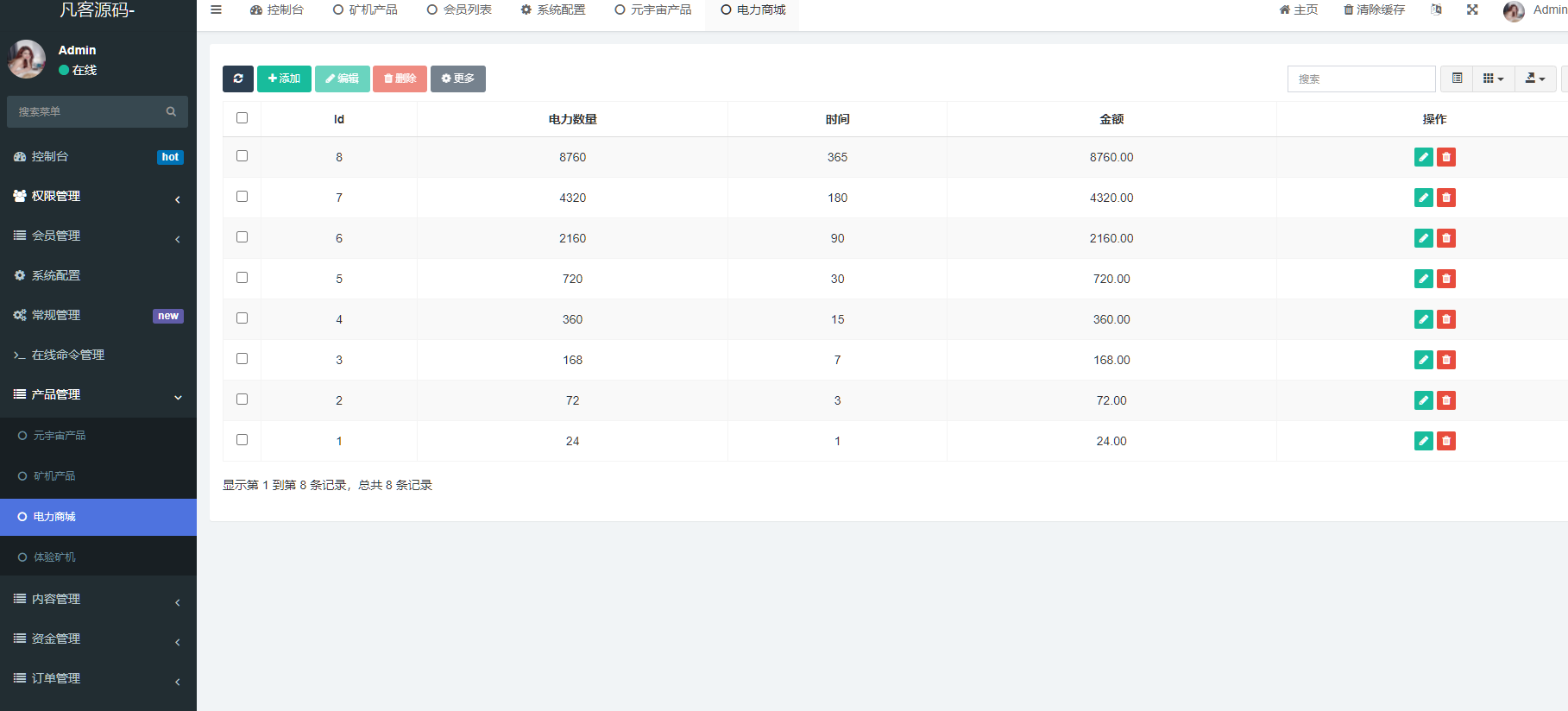The image size is (1568, 711).
Task: Tick the checkbox for row with Id 7
Action: pyautogui.click(x=242, y=197)
